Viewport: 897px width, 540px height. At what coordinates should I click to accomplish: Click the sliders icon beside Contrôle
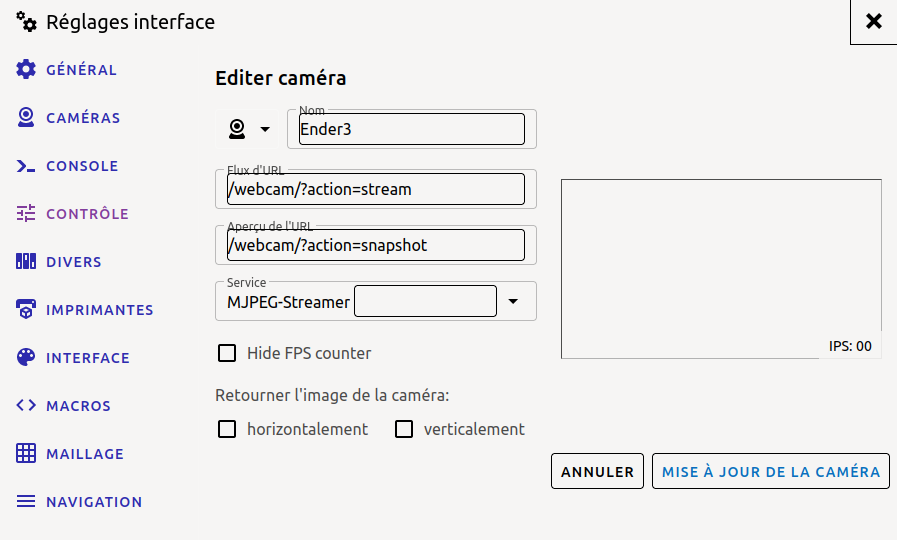[26, 214]
